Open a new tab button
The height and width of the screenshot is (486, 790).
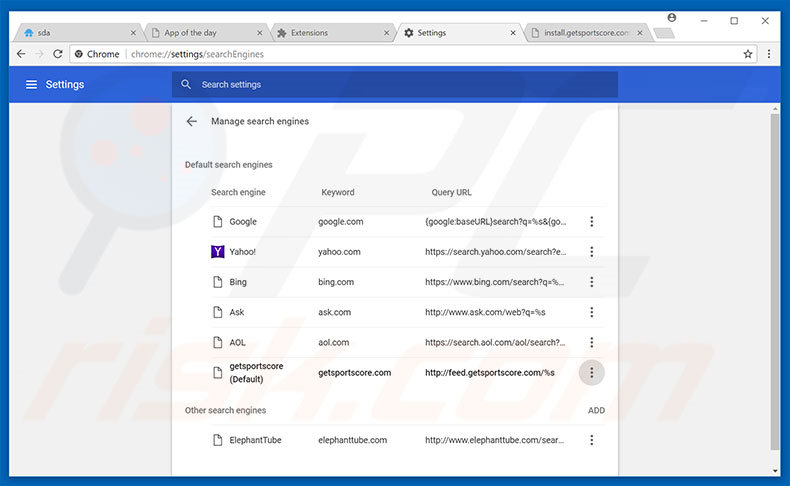pos(664,33)
